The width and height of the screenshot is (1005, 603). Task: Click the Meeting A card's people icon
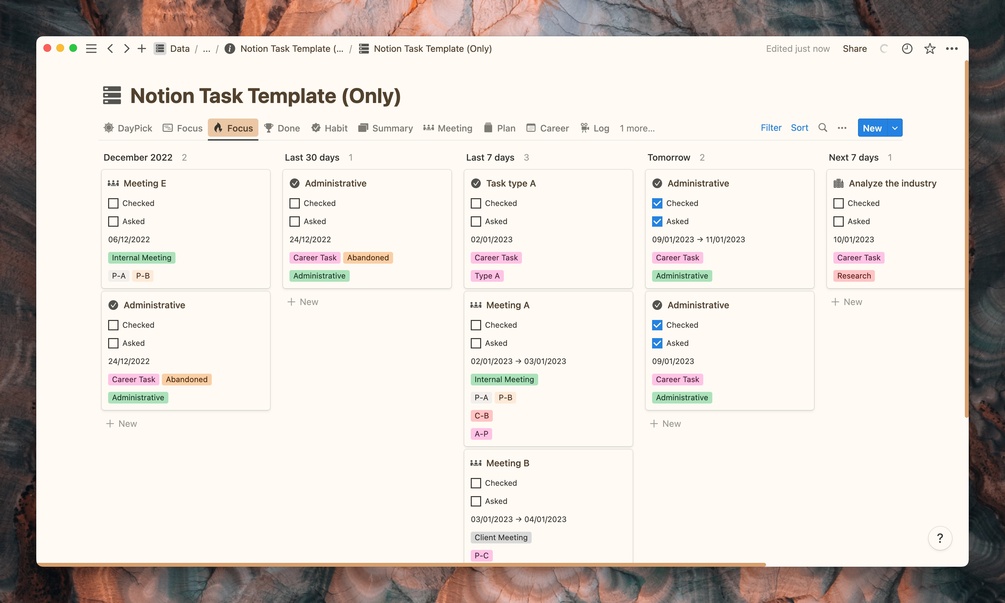point(476,305)
